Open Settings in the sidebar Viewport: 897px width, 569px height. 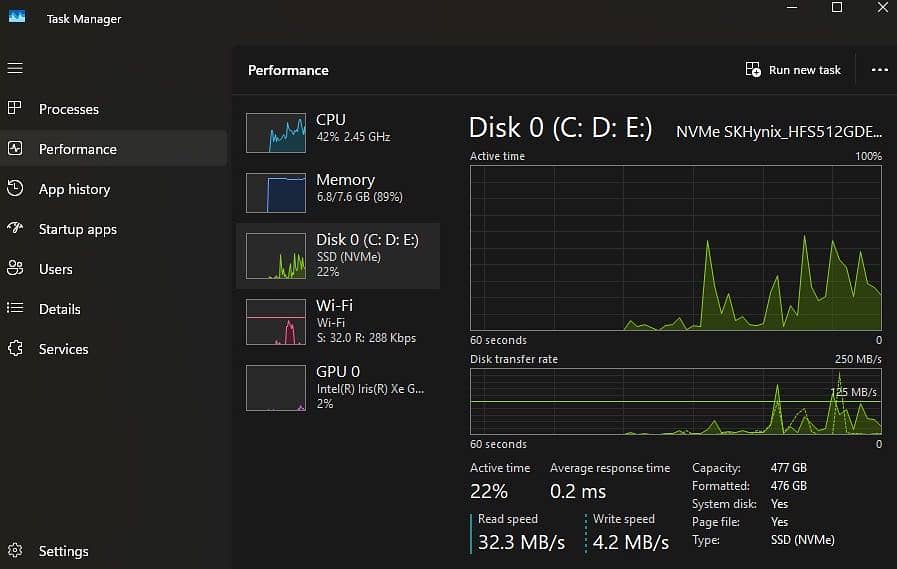pyautogui.click(x=63, y=551)
